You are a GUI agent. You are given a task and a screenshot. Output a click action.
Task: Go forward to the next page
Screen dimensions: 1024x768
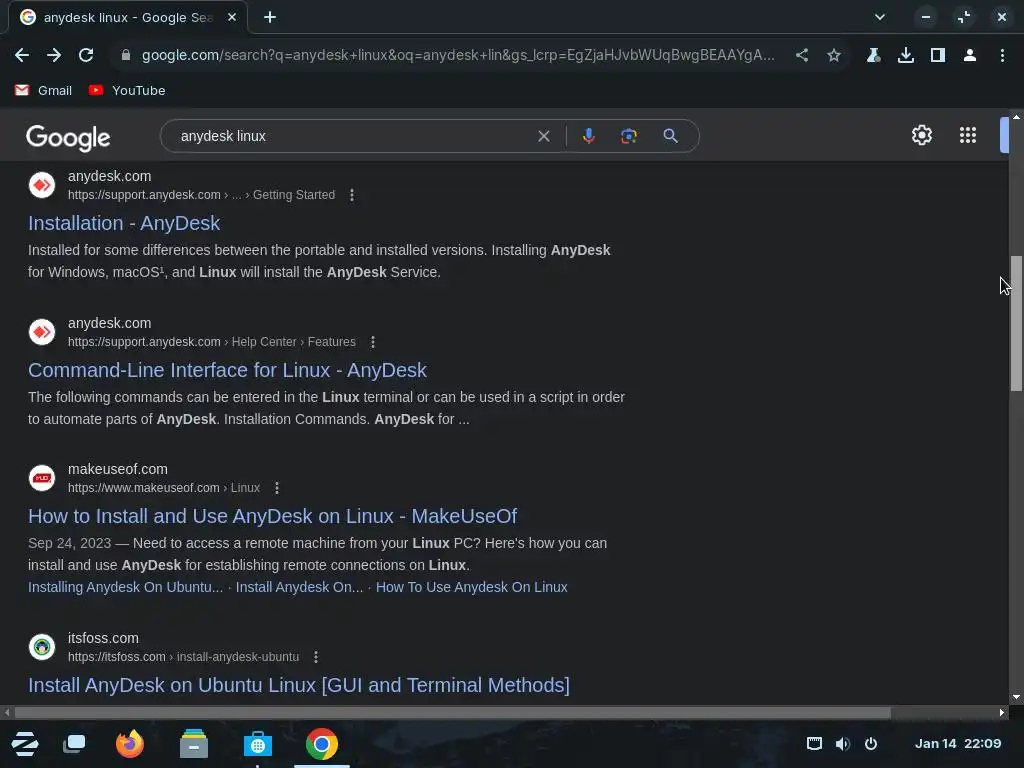[54, 56]
